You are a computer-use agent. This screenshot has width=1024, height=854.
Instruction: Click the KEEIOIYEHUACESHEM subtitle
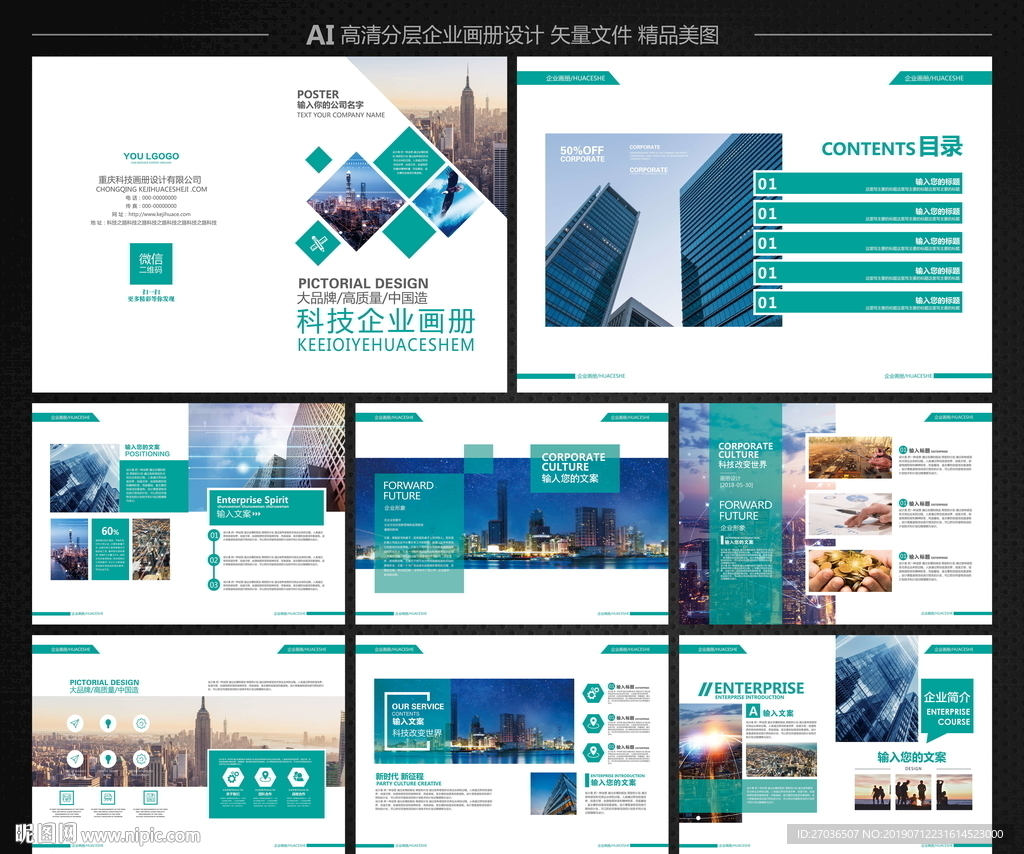click(386, 345)
